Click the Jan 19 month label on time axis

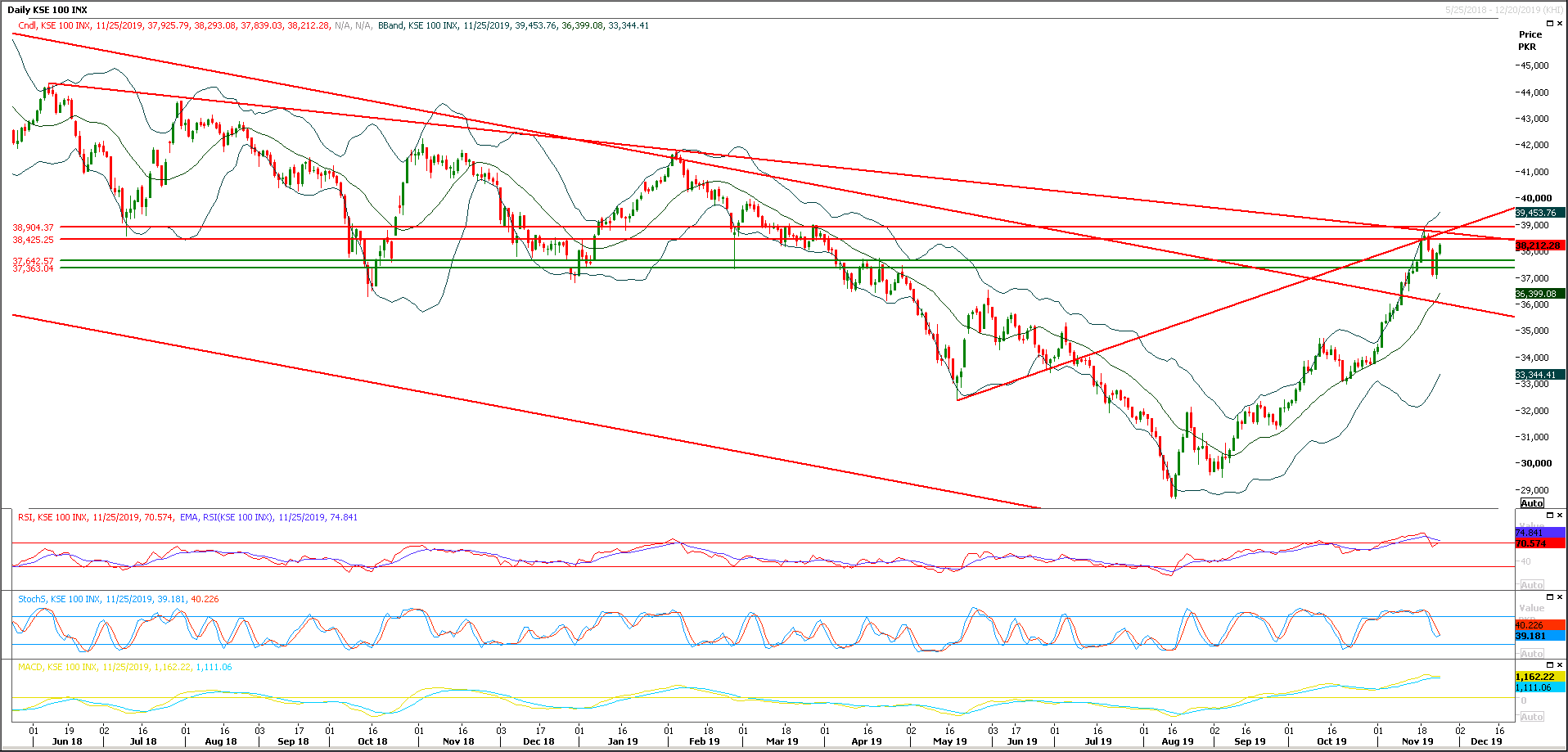(x=623, y=741)
